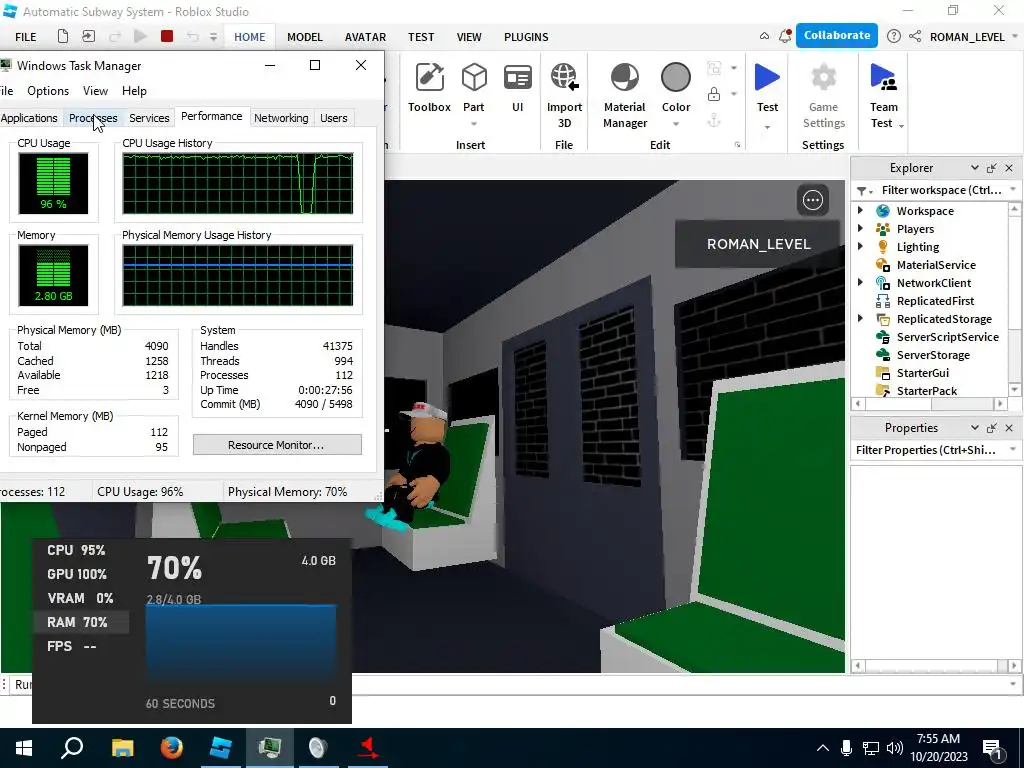
Task: Expand the Lighting tree node
Action: tap(860, 246)
